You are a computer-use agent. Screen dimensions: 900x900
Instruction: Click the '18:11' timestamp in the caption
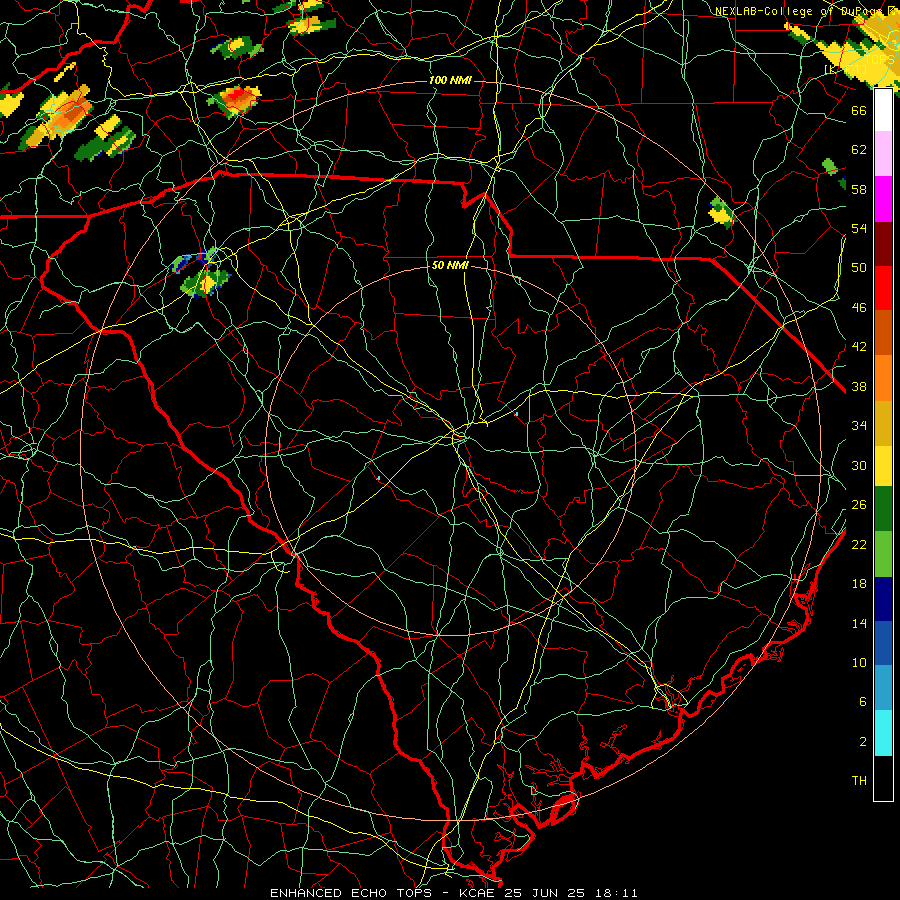click(616, 893)
